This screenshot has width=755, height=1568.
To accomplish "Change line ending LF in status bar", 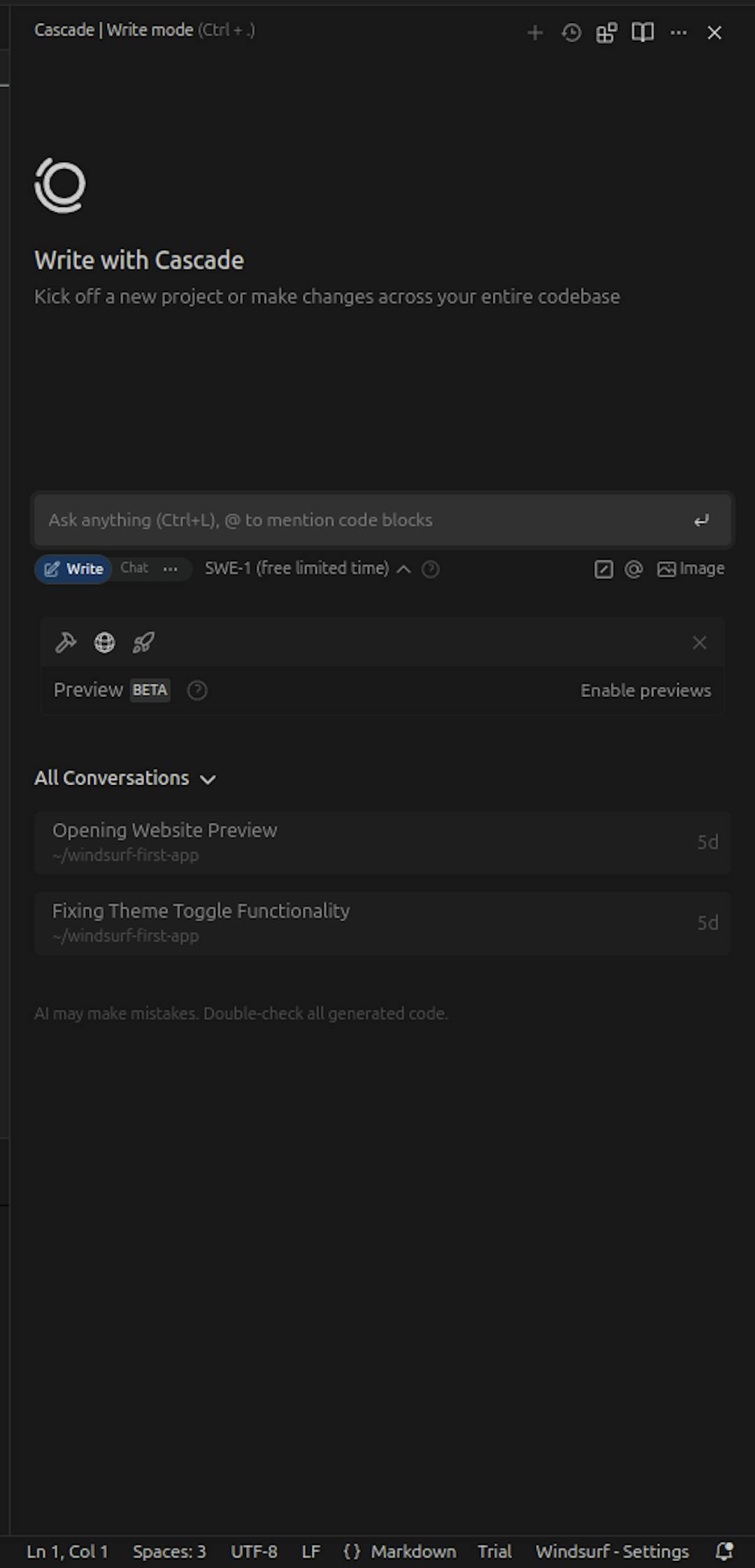I will (x=311, y=1552).
